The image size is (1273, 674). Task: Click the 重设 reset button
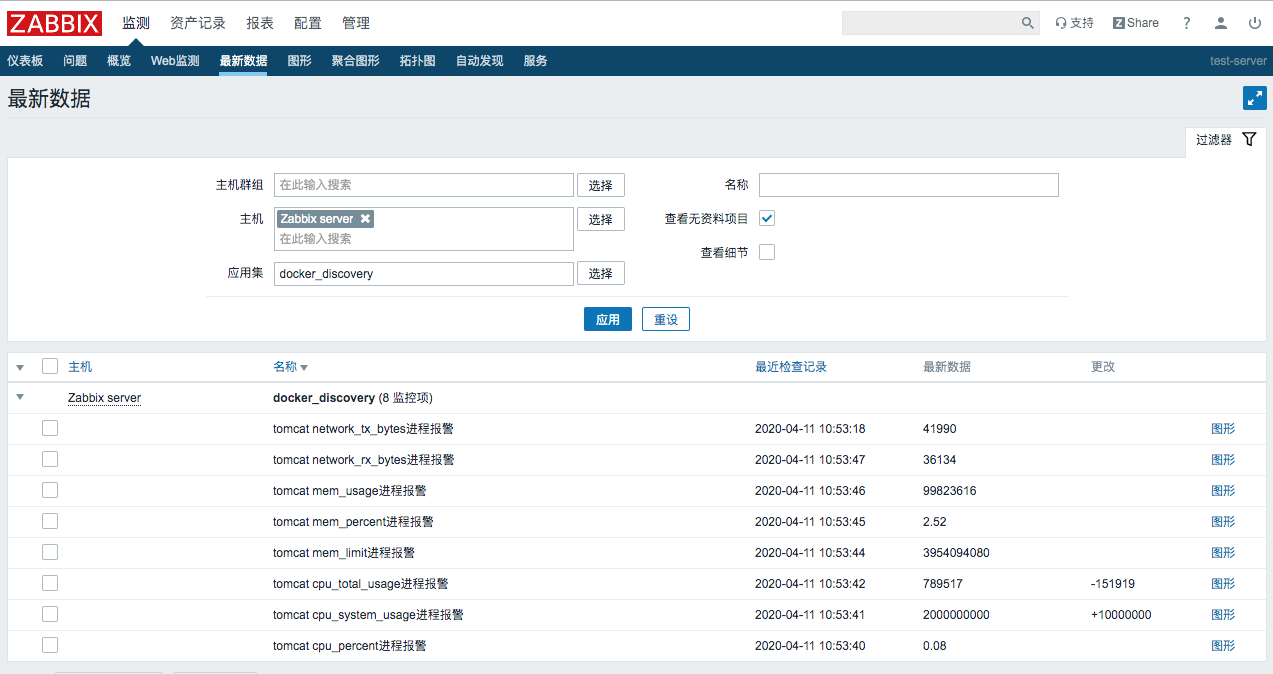(x=666, y=319)
